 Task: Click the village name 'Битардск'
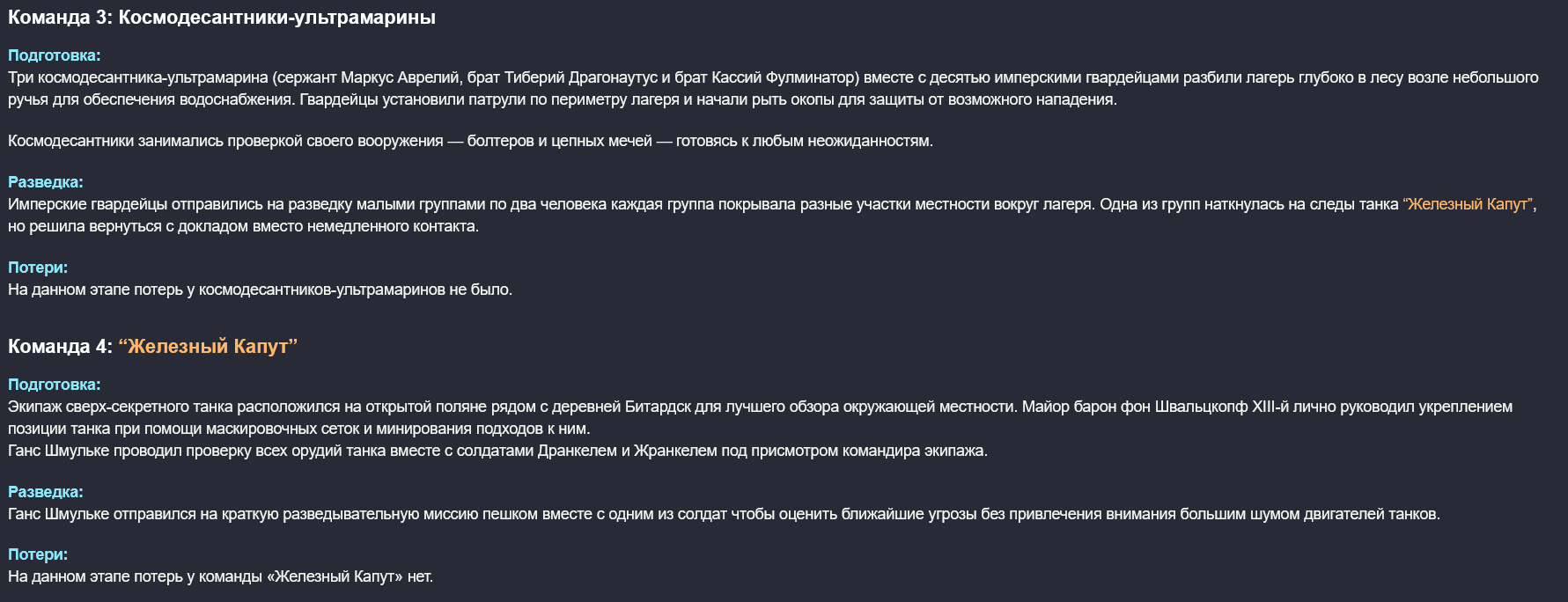coord(659,407)
